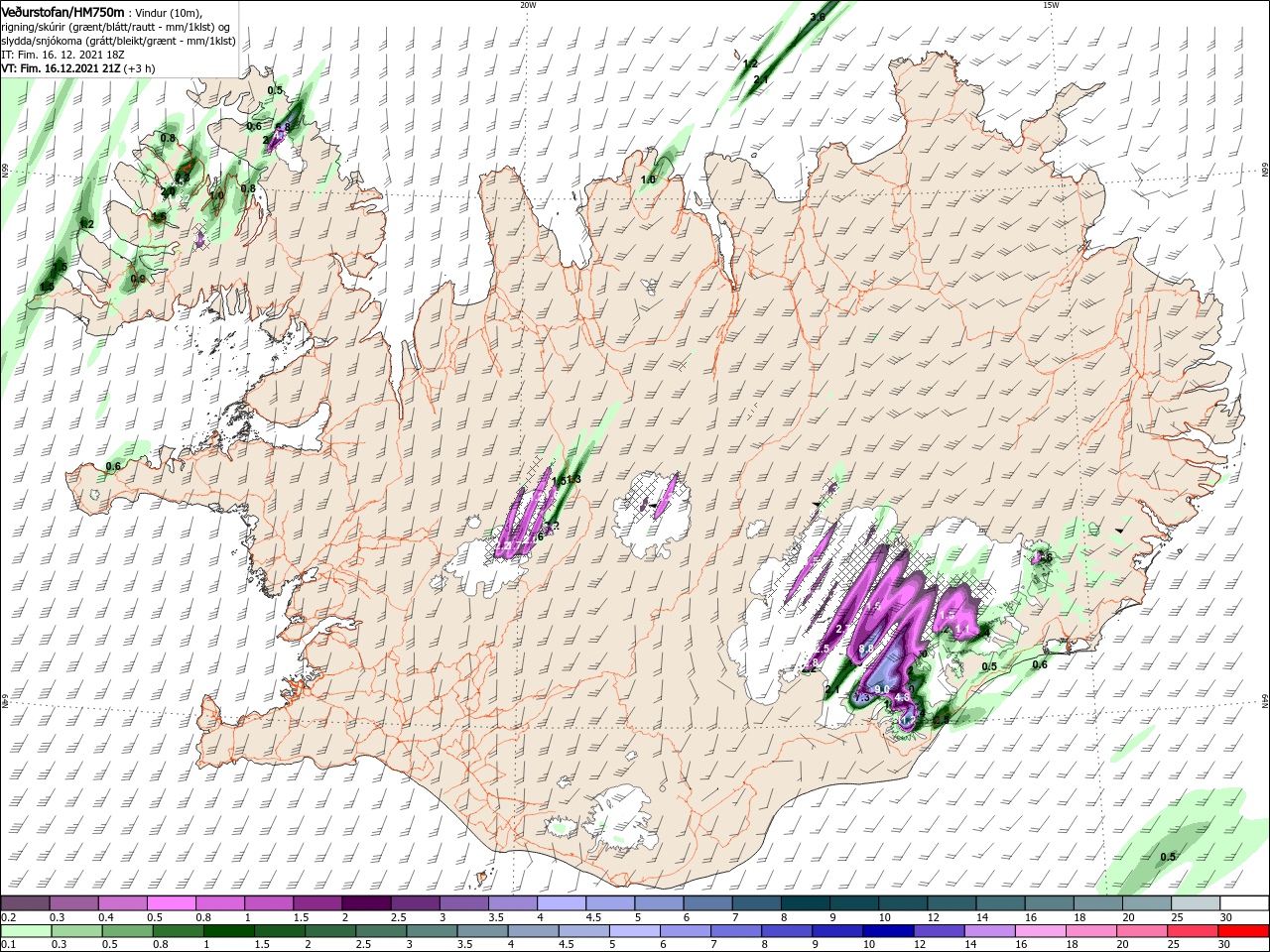Pick the medium green 0.5 swatch in lower legend
Viewport: 1270px width, 952px height.
(127, 931)
